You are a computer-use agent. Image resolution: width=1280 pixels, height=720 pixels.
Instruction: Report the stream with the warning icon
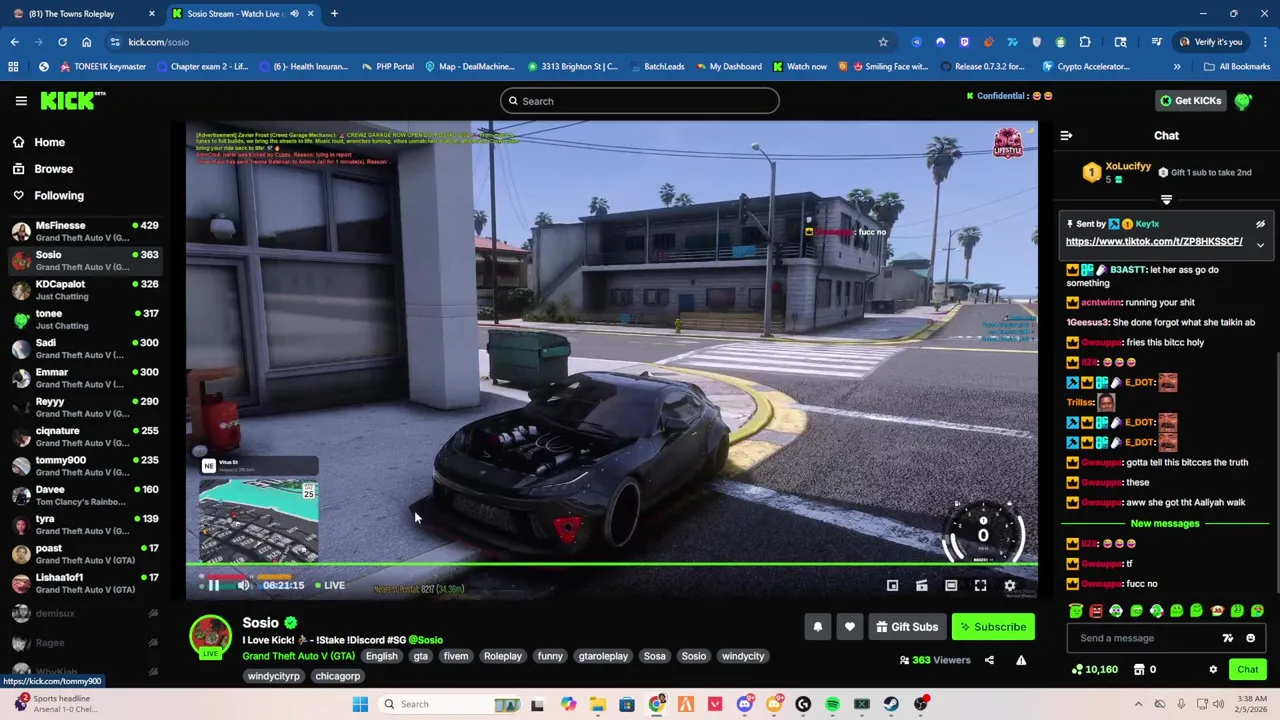point(1021,660)
